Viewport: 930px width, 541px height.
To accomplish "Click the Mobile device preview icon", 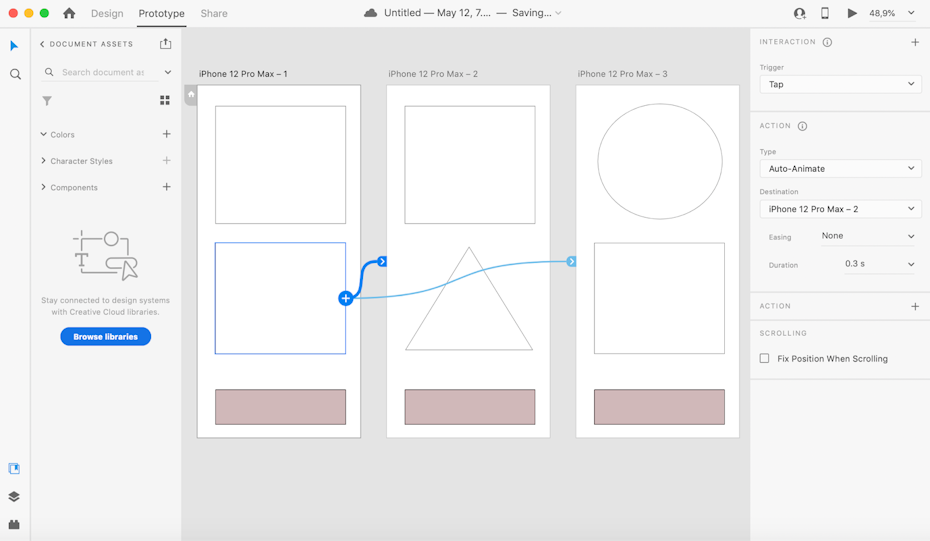I will (x=825, y=13).
